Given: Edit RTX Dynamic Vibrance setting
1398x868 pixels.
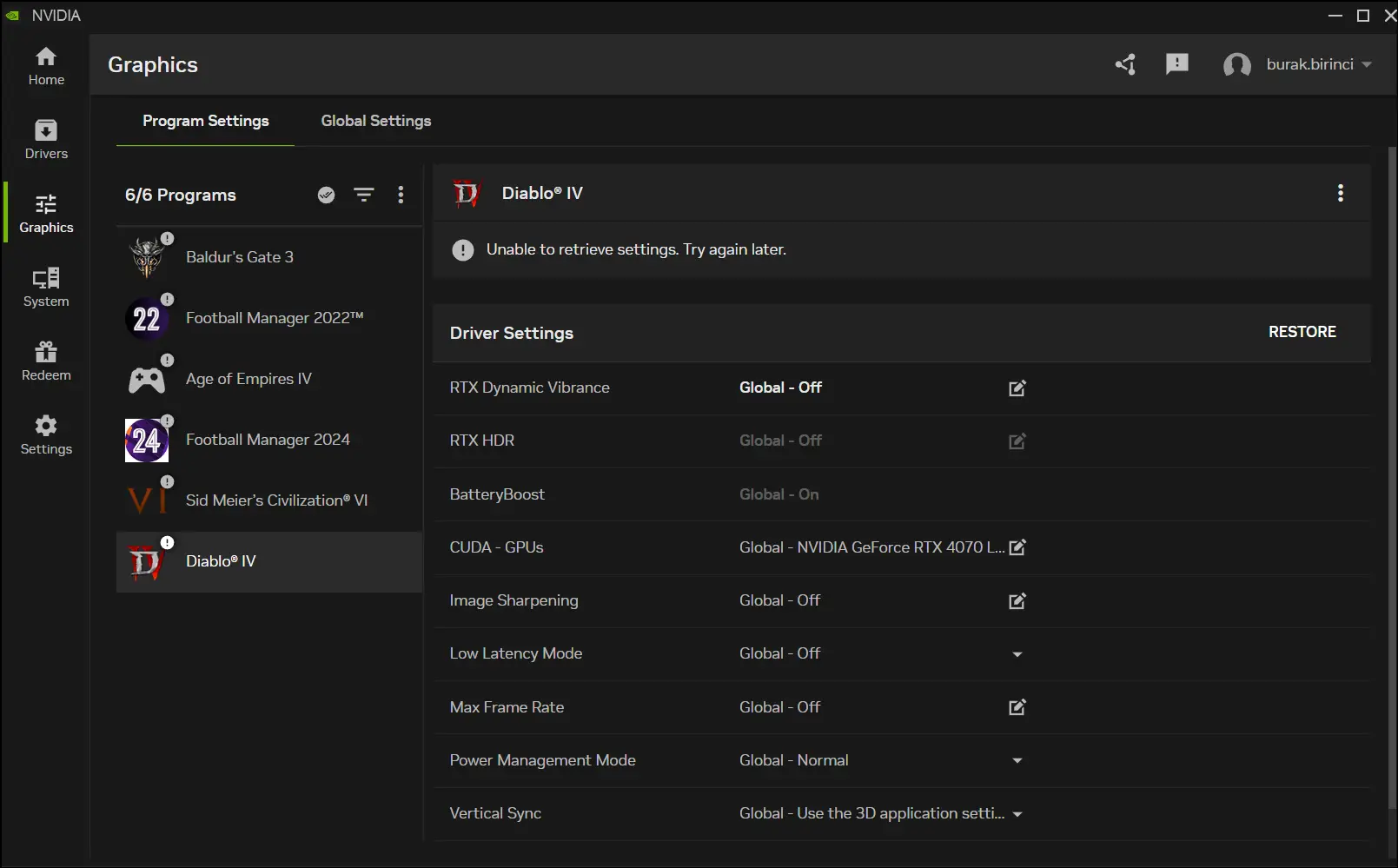Looking at the screenshot, I should pyautogui.click(x=1017, y=388).
